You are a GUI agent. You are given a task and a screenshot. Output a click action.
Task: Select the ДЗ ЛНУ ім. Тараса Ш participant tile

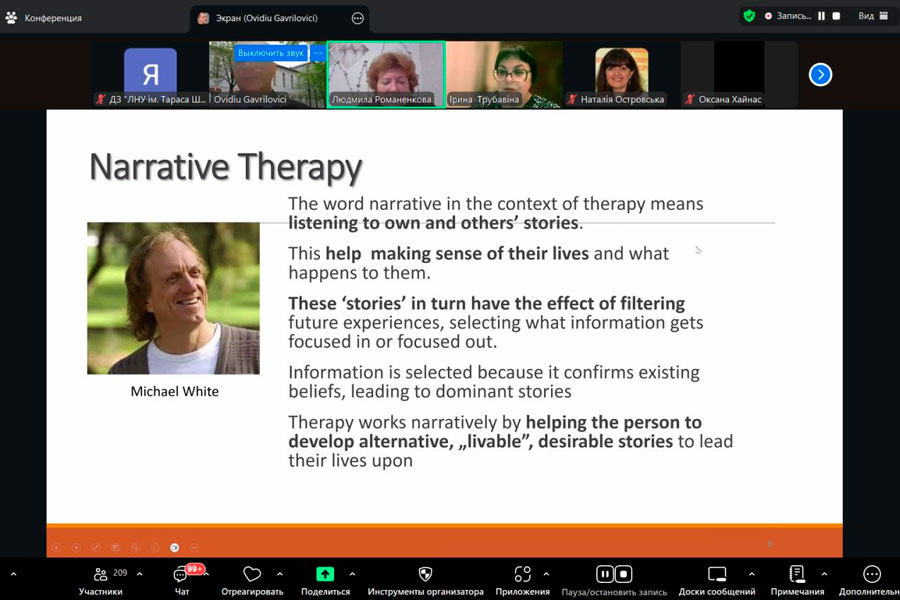click(150, 74)
